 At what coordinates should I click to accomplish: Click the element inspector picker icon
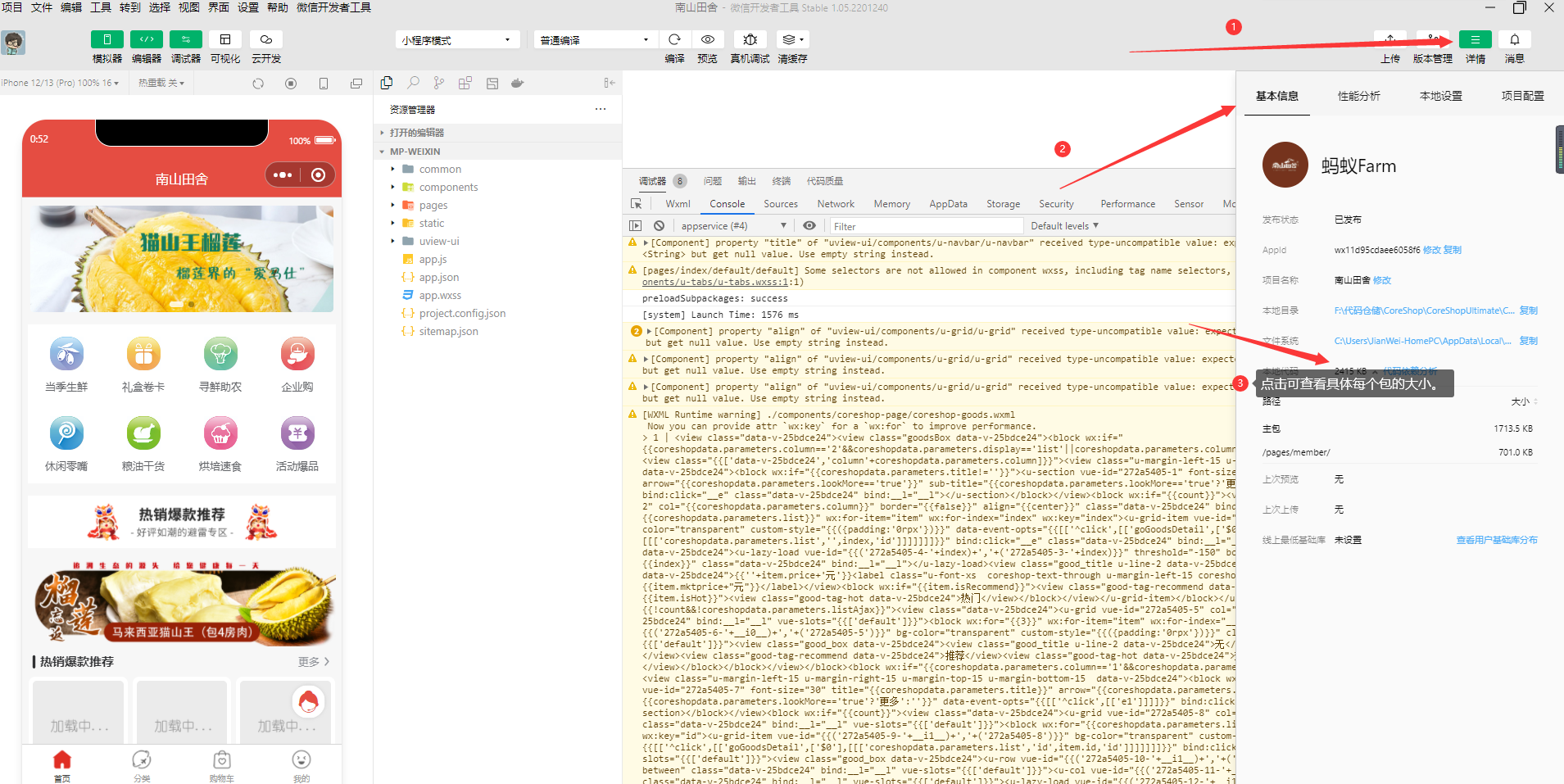click(x=637, y=204)
